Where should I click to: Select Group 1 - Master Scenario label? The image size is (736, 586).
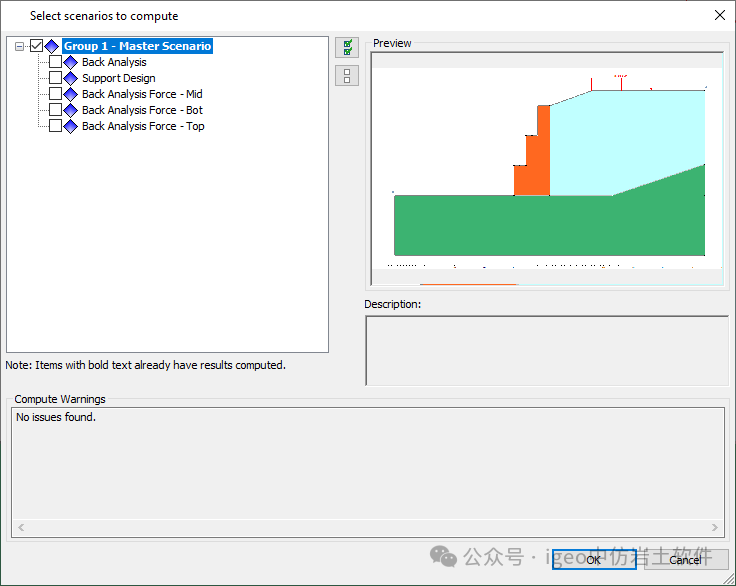pyautogui.click(x=138, y=46)
